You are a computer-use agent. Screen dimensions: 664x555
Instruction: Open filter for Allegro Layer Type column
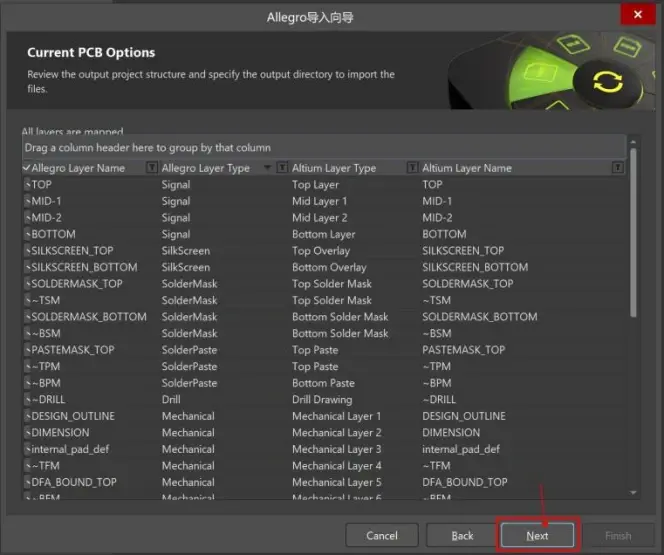282,168
